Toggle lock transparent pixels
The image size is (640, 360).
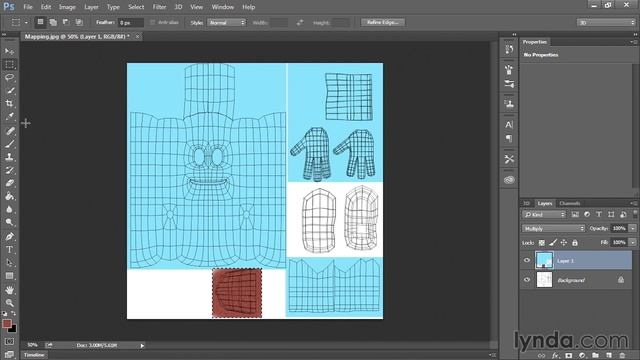(542, 242)
